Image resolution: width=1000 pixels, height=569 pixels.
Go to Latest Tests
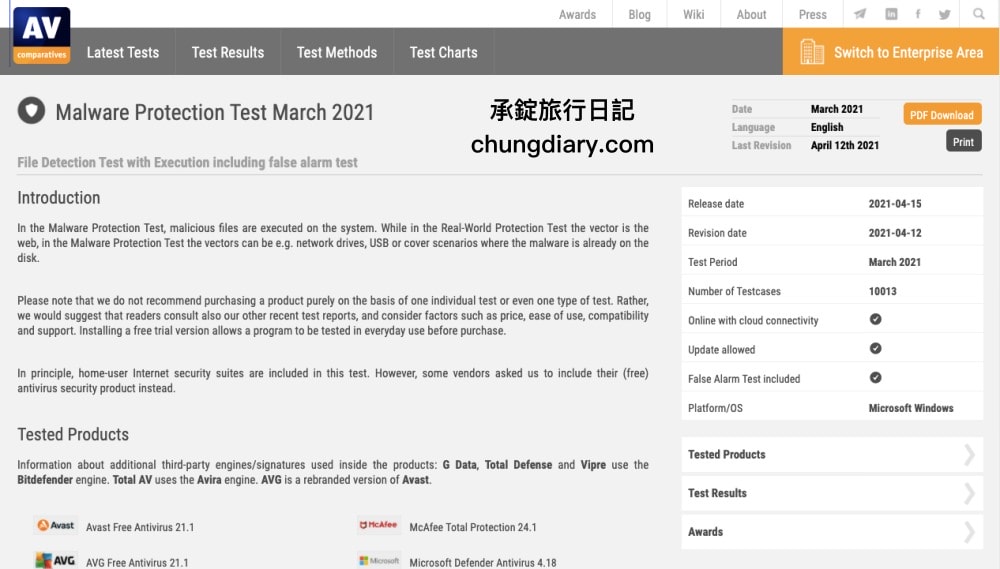coord(123,52)
